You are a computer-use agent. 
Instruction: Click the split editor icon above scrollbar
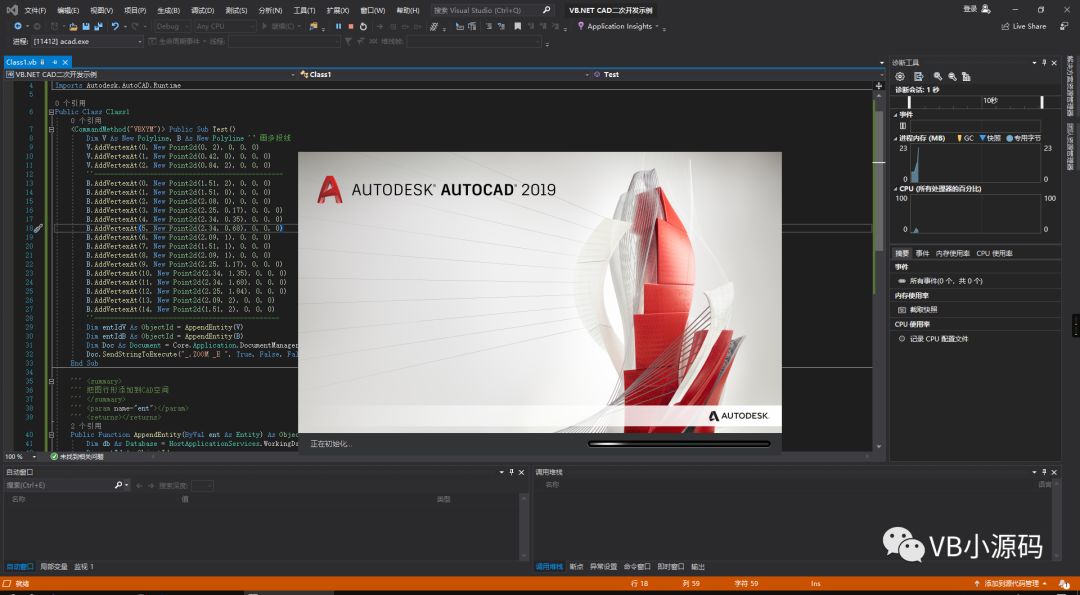click(878, 86)
